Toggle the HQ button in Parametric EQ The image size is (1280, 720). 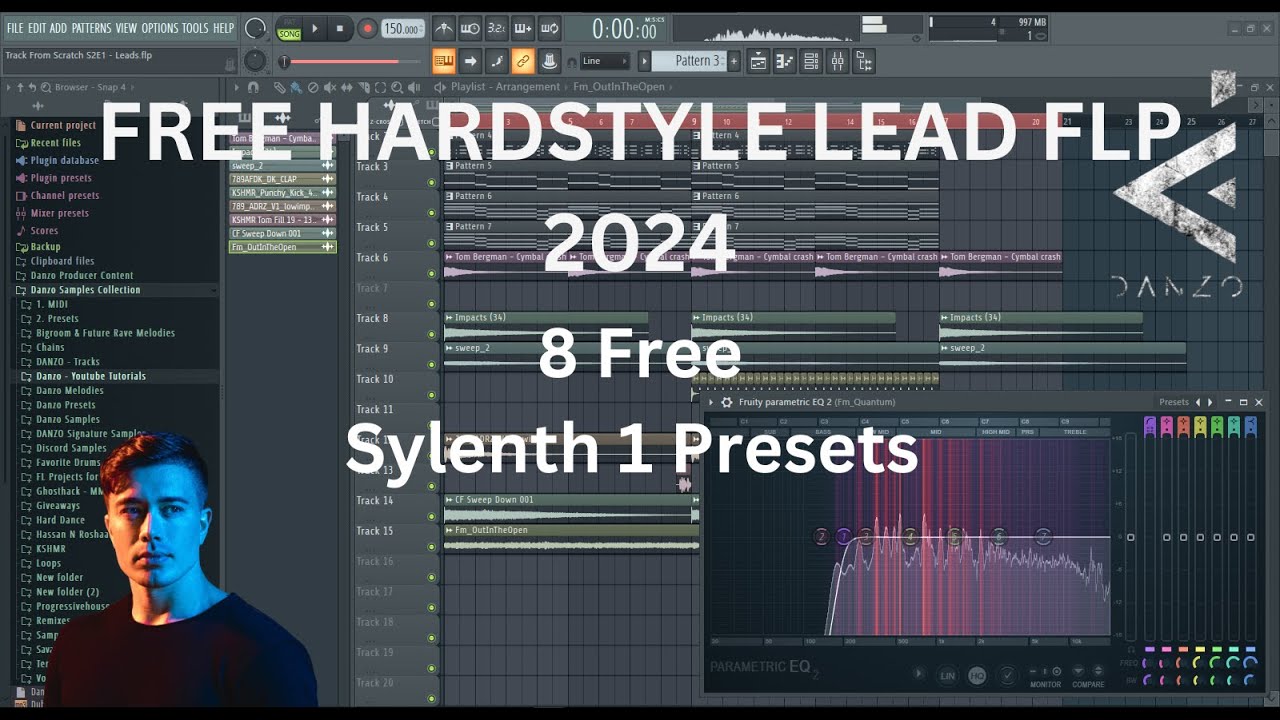coord(977,676)
